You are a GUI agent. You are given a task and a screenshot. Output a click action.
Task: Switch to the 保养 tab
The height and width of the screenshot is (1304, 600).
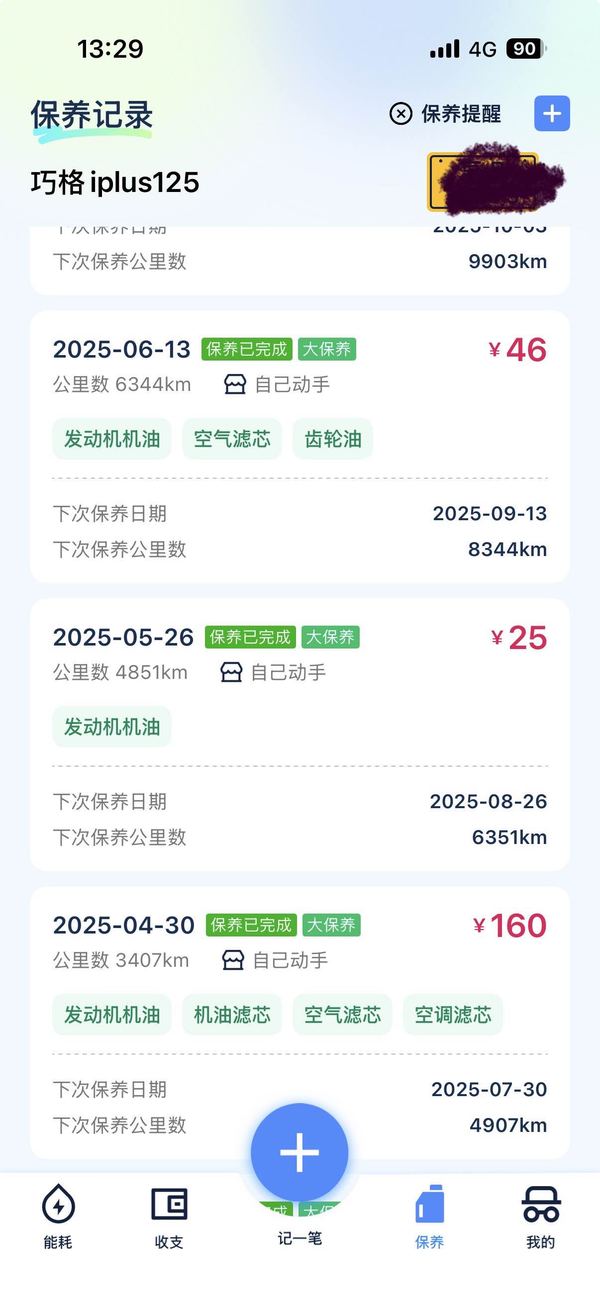[x=430, y=1220]
